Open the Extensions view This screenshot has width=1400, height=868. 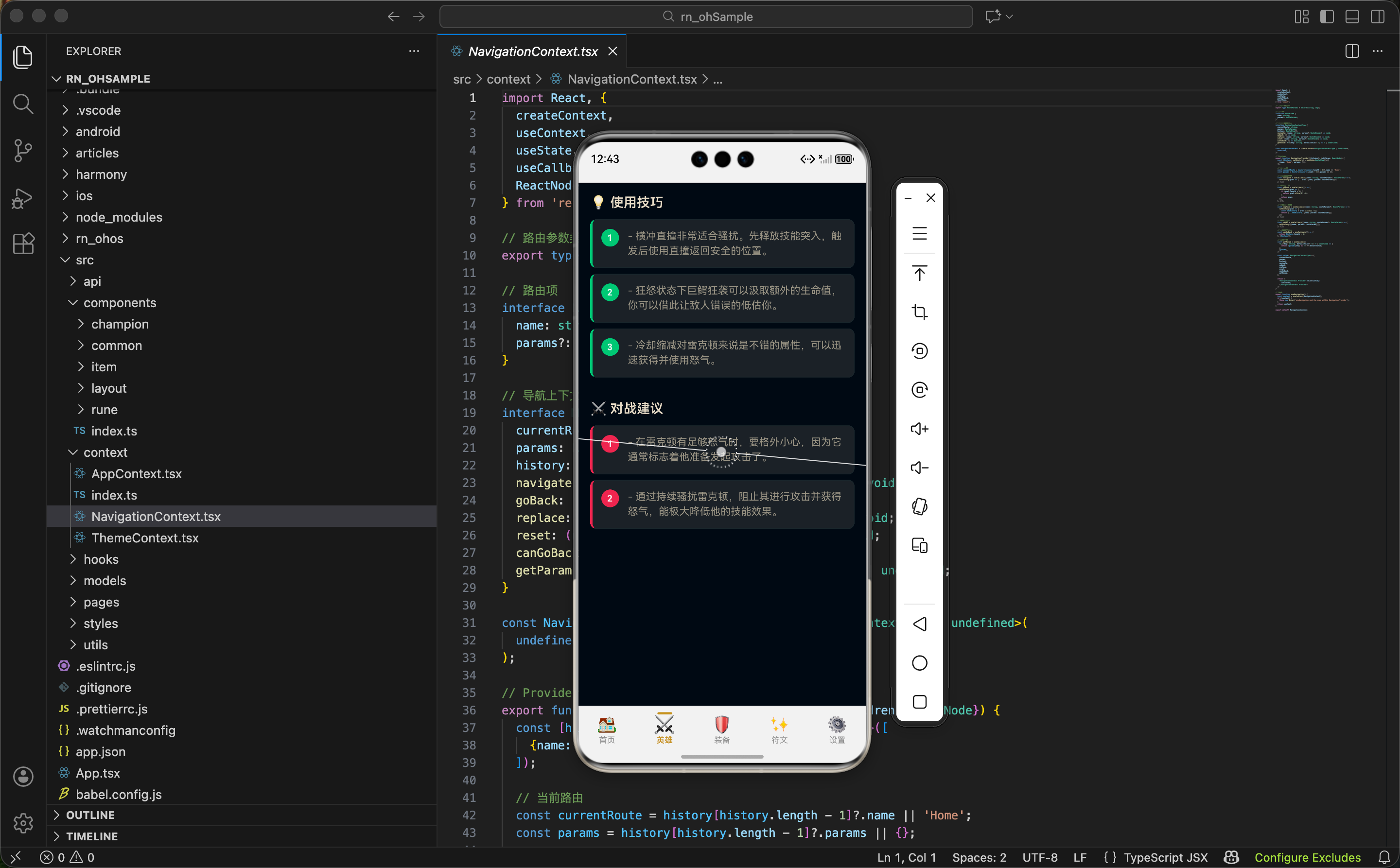[x=23, y=243]
